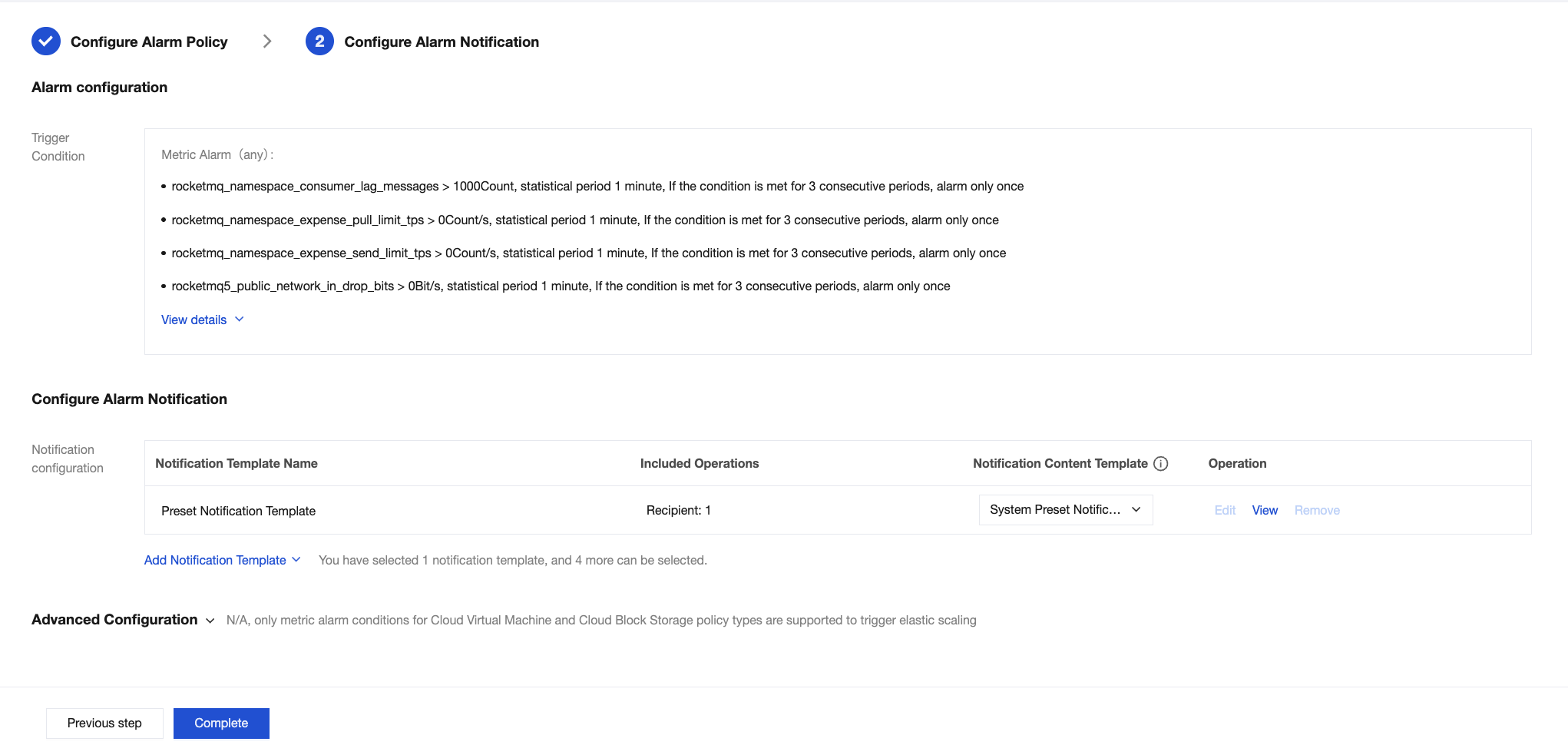View the Preset Notification Template
This screenshot has width=1568, height=745.
click(1265, 510)
